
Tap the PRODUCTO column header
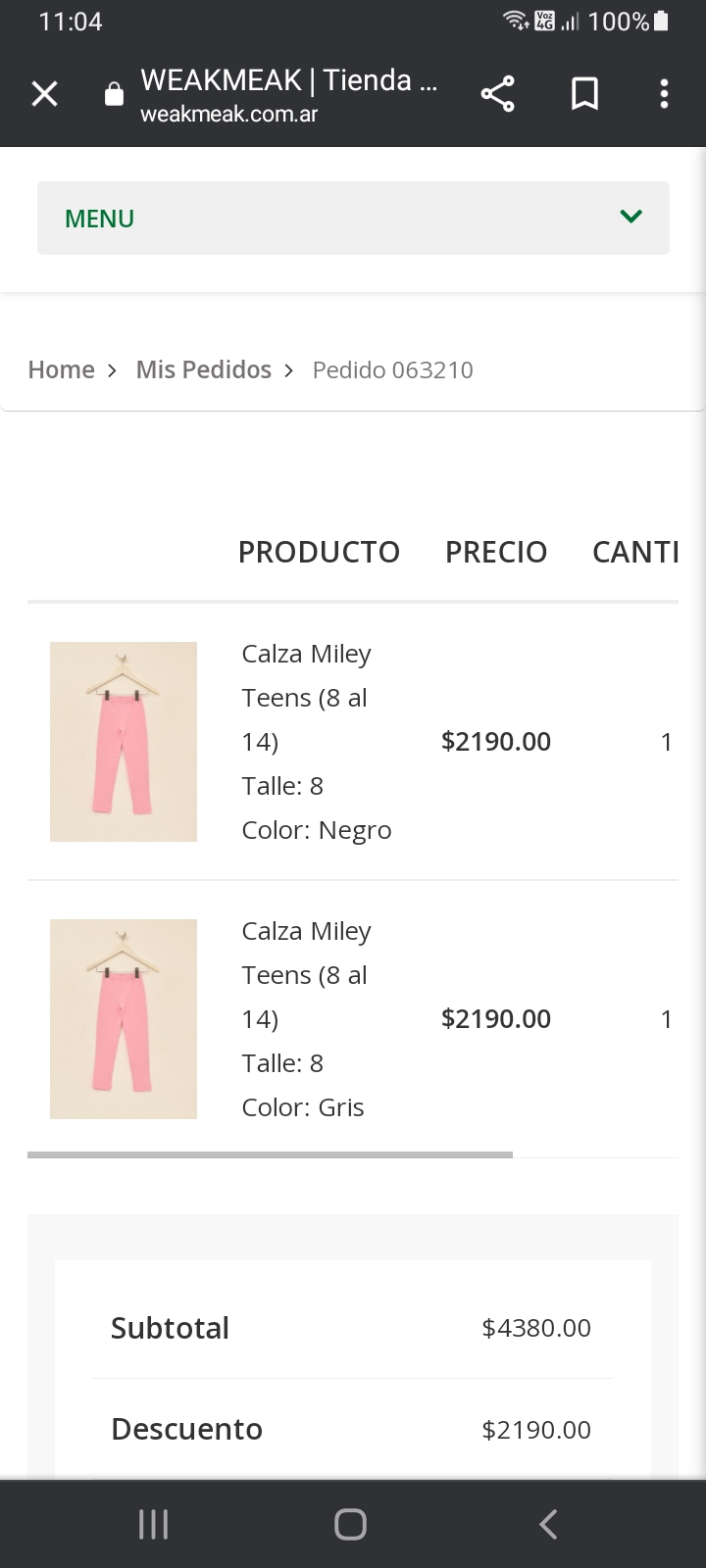coord(319,552)
